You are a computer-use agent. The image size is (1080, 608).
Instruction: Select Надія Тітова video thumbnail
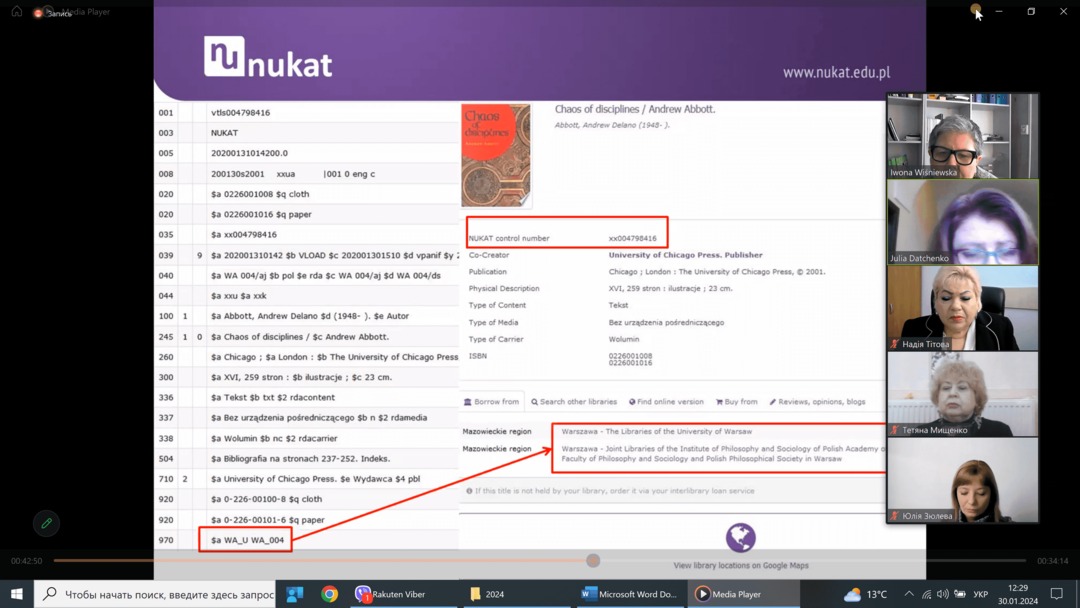[962, 308]
